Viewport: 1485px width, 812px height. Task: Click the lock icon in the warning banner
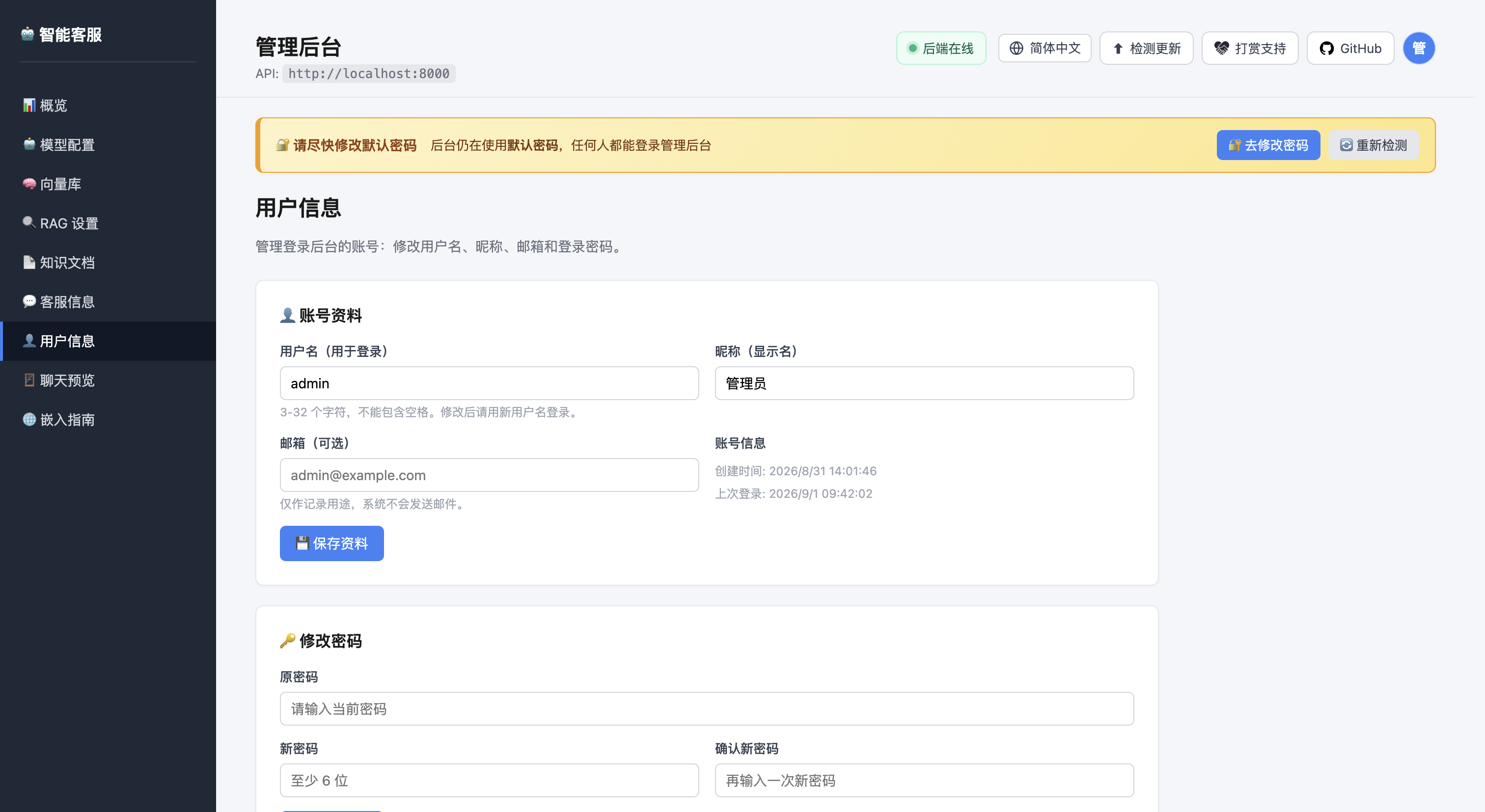click(282, 145)
